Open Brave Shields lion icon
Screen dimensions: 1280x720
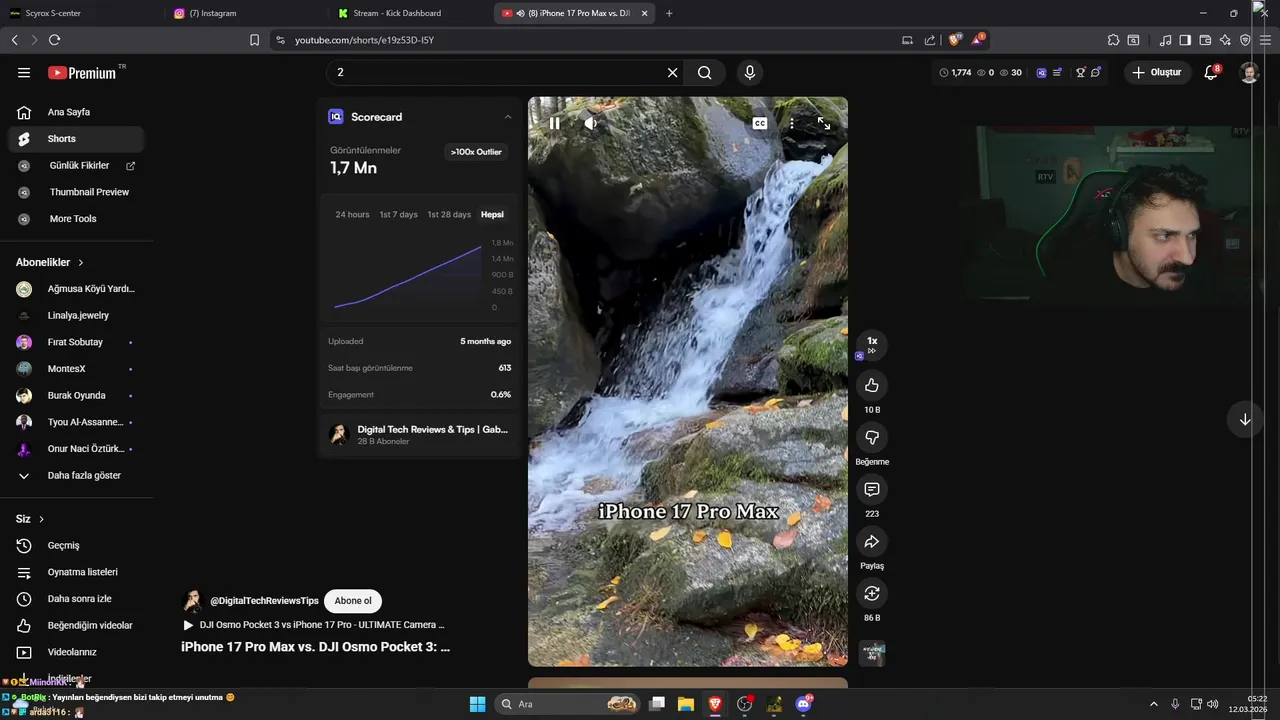tap(955, 40)
